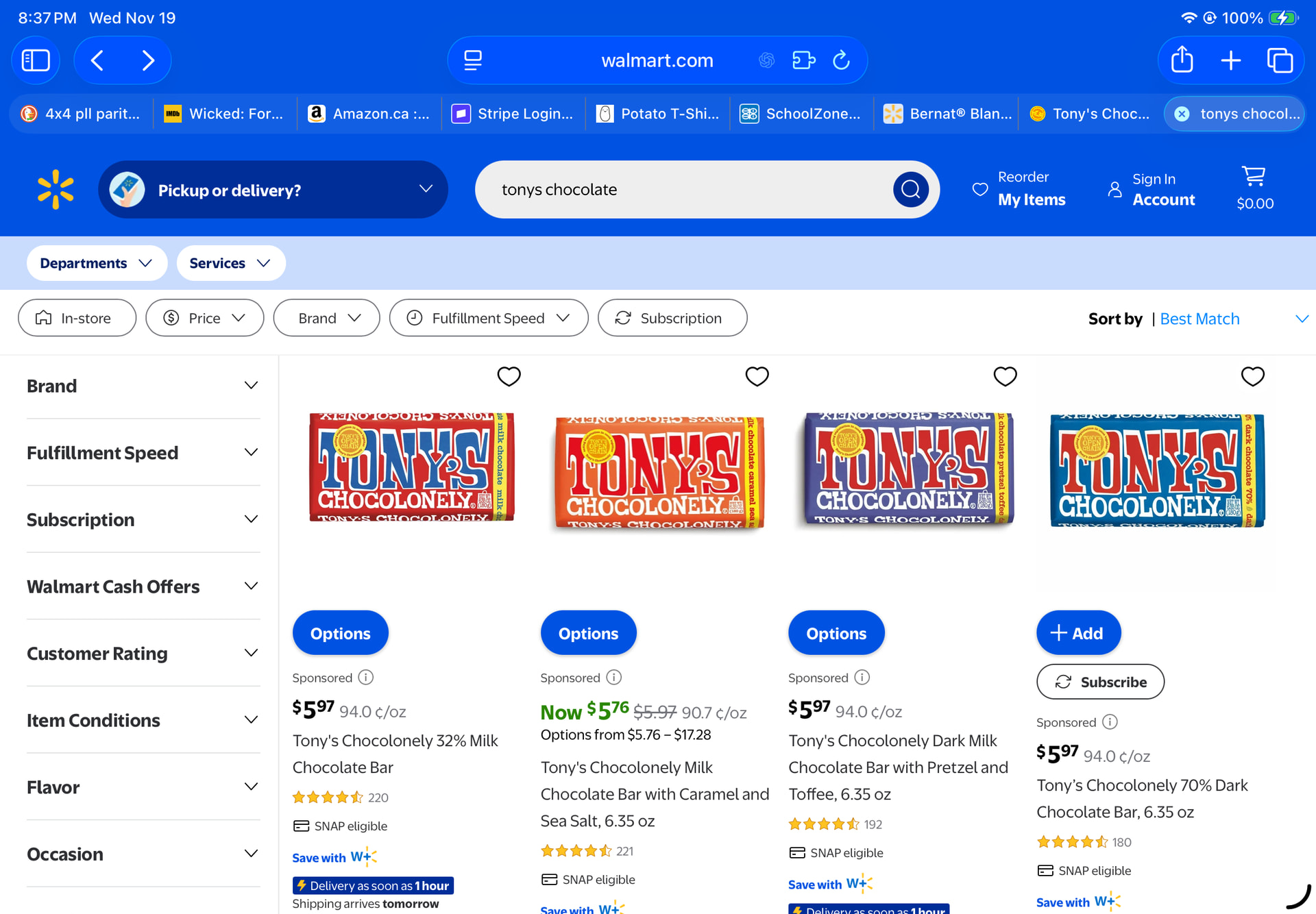Open the Price filter dropdown

204,318
